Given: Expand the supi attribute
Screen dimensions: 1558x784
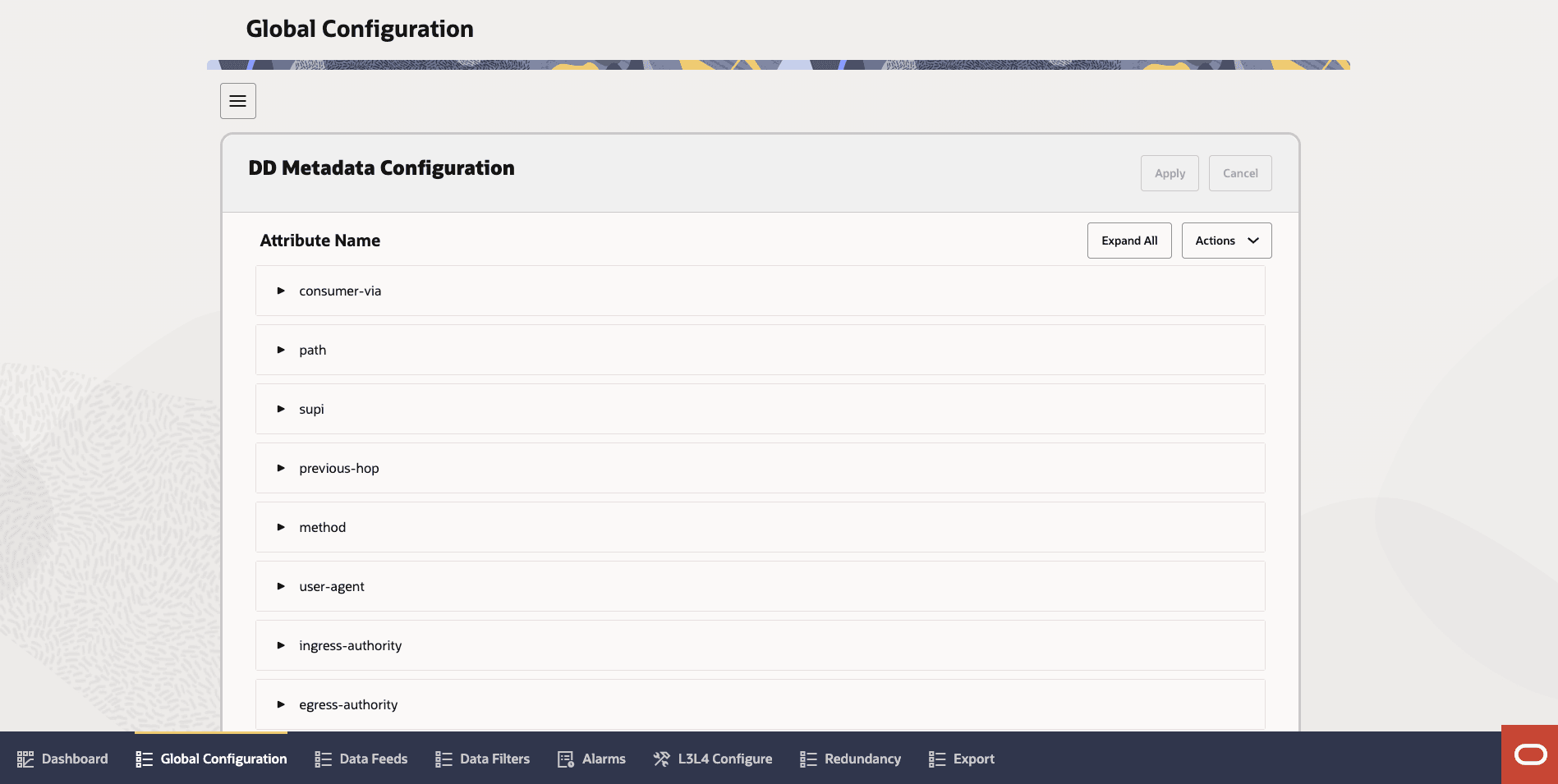Looking at the screenshot, I should 280,409.
